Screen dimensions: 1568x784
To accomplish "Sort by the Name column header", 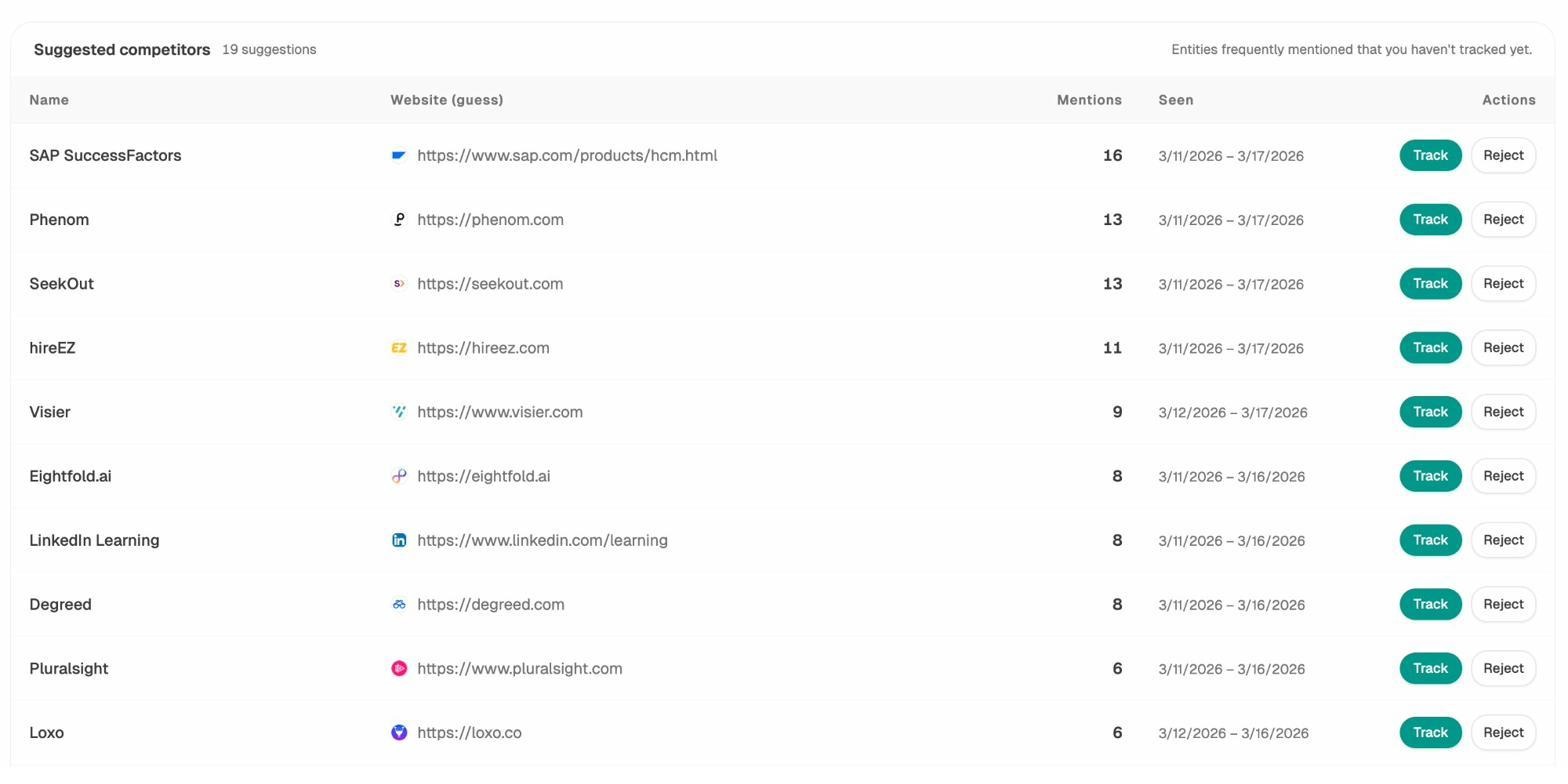I will (x=49, y=100).
